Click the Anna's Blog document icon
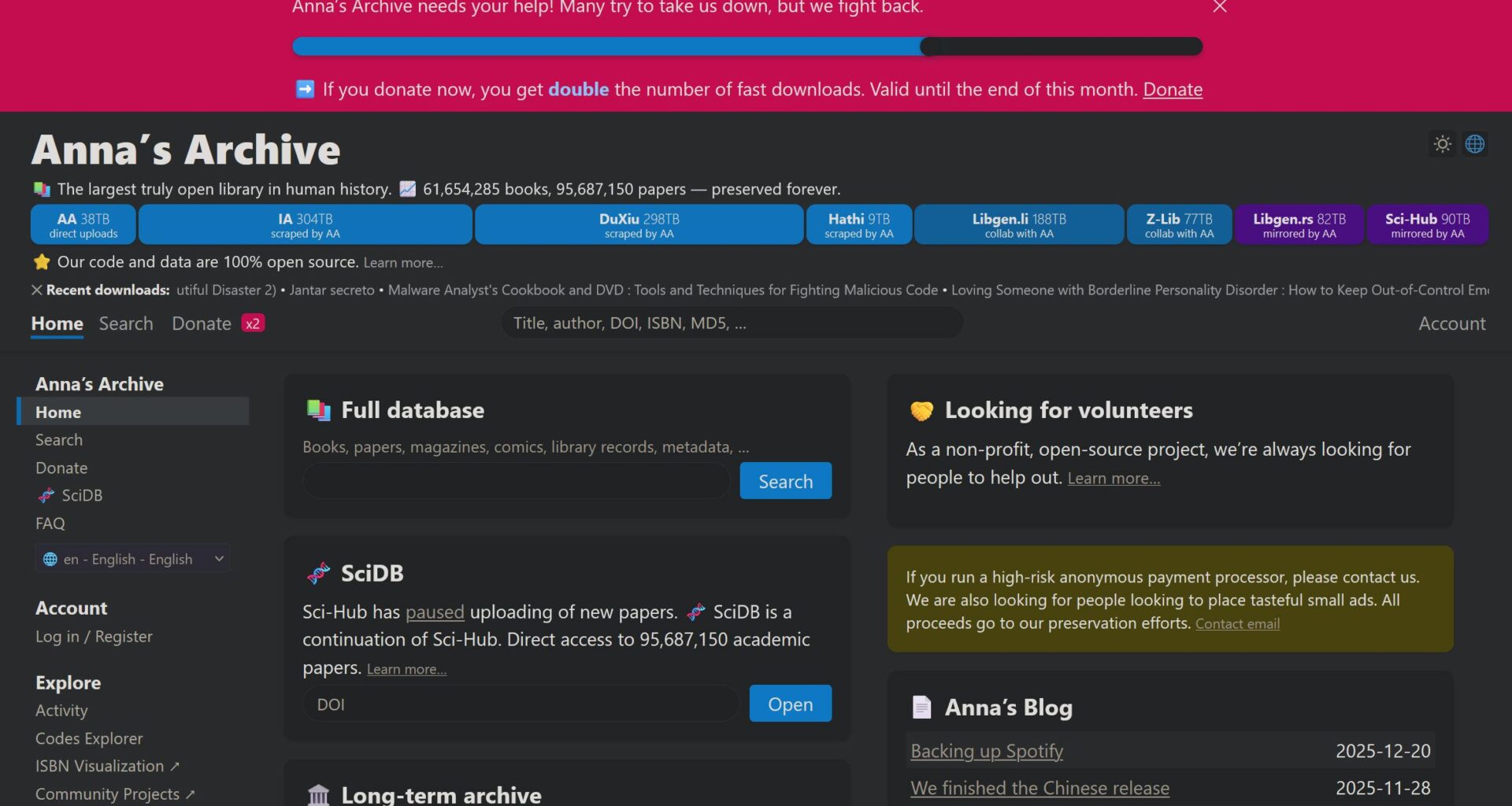 [x=921, y=707]
